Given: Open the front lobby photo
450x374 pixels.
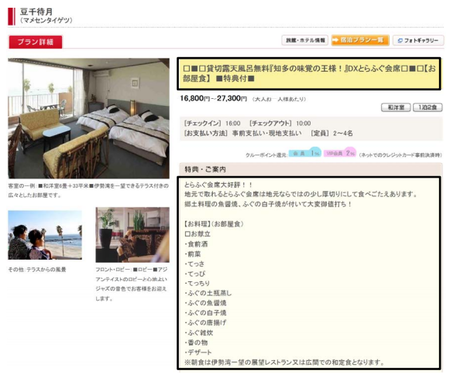Looking at the screenshot, I should pyautogui.click(x=132, y=235).
